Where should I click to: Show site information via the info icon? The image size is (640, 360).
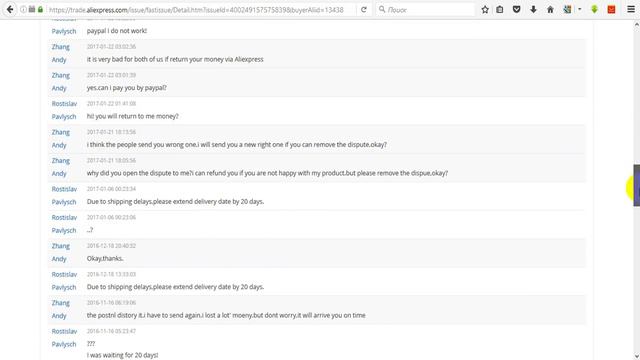[x=23, y=9]
